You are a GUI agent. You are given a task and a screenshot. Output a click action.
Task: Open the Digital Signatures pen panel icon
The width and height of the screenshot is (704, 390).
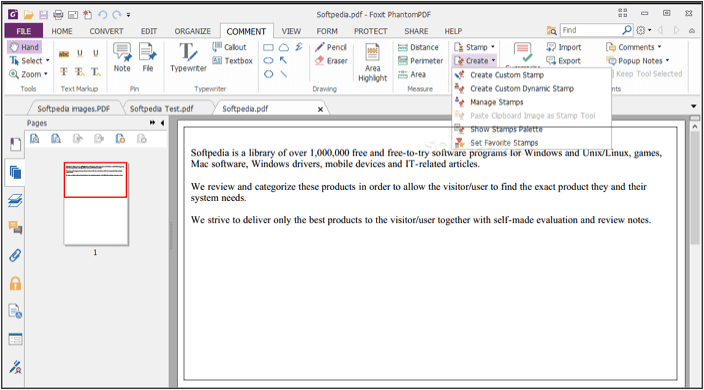coord(15,367)
